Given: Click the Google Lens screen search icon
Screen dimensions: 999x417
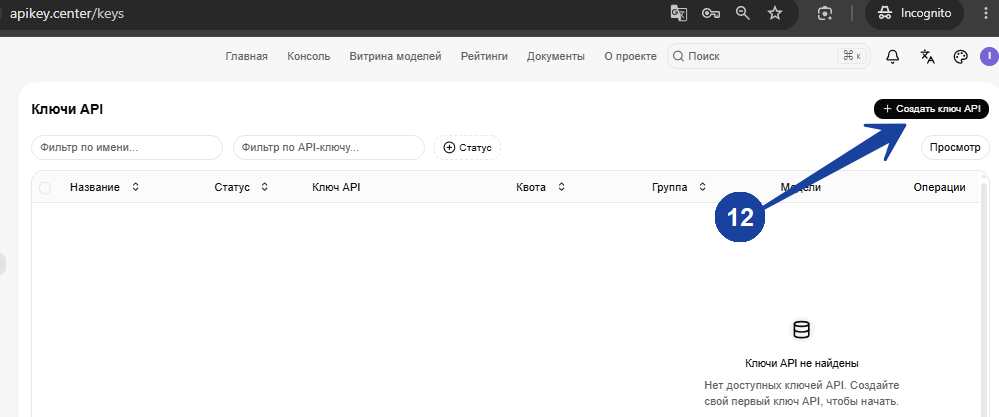Looking at the screenshot, I should click(x=826, y=13).
